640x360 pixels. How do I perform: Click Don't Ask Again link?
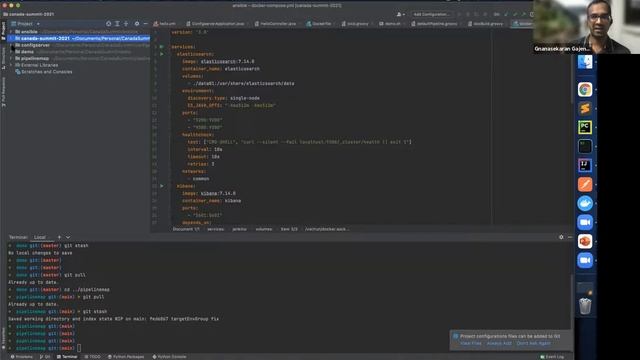click(x=533, y=343)
